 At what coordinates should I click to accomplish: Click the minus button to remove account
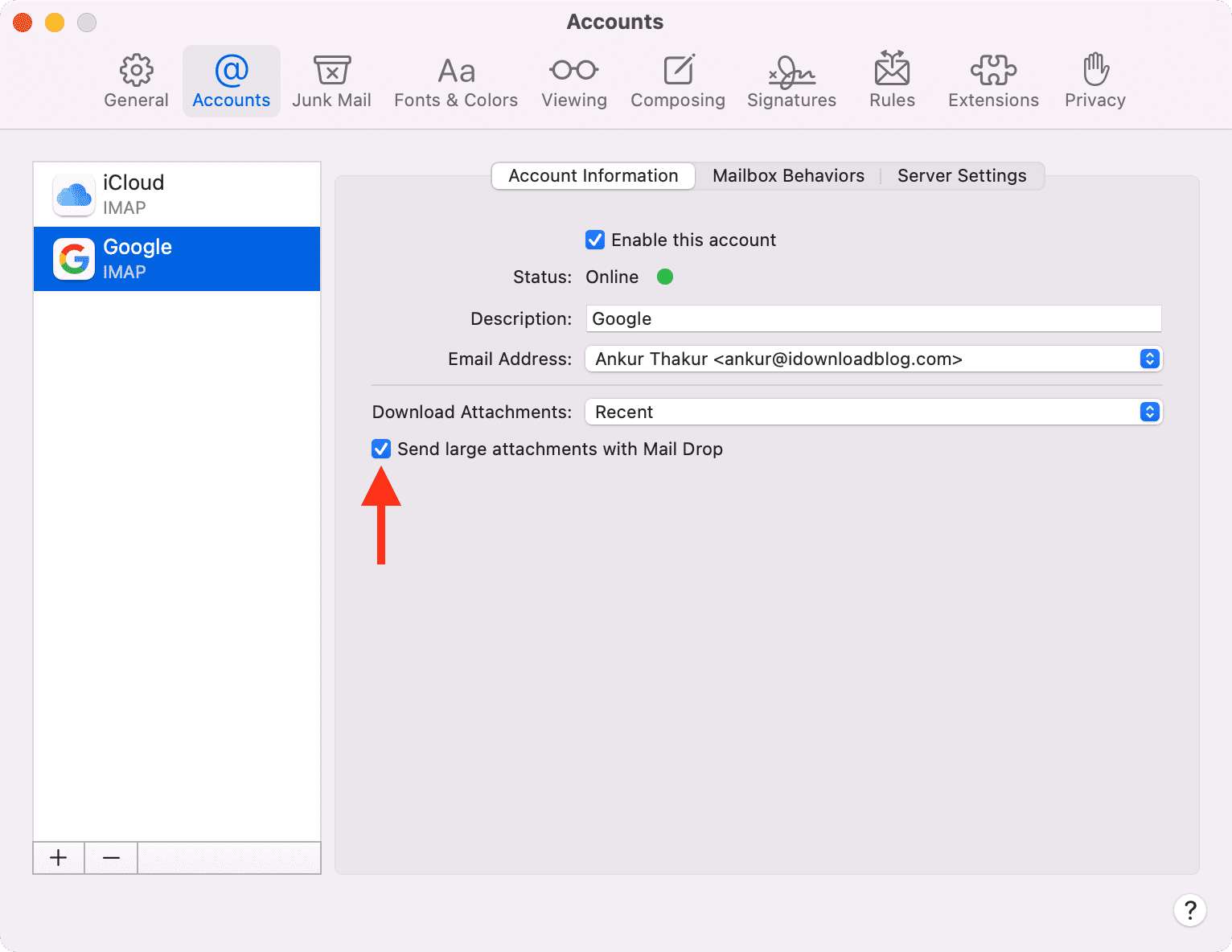[112, 858]
